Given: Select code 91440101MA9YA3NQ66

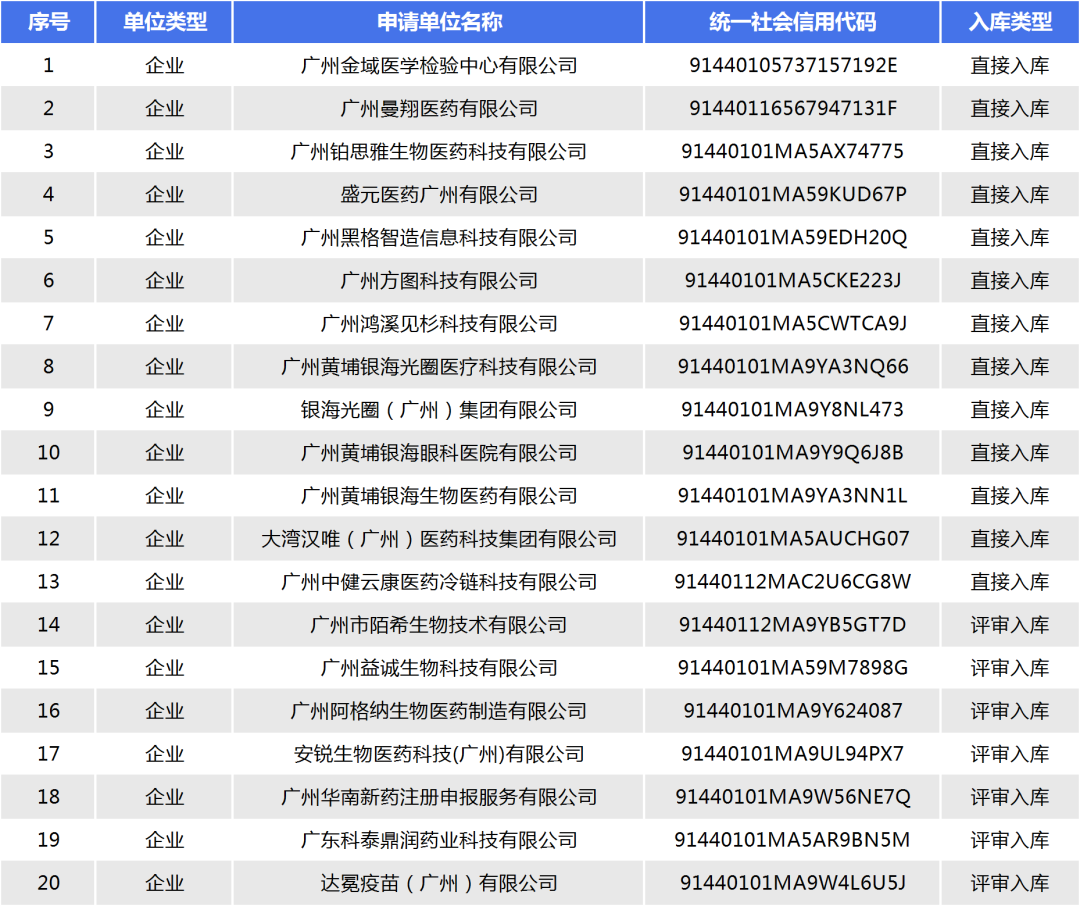Looking at the screenshot, I should pyautogui.click(x=793, y=367).
